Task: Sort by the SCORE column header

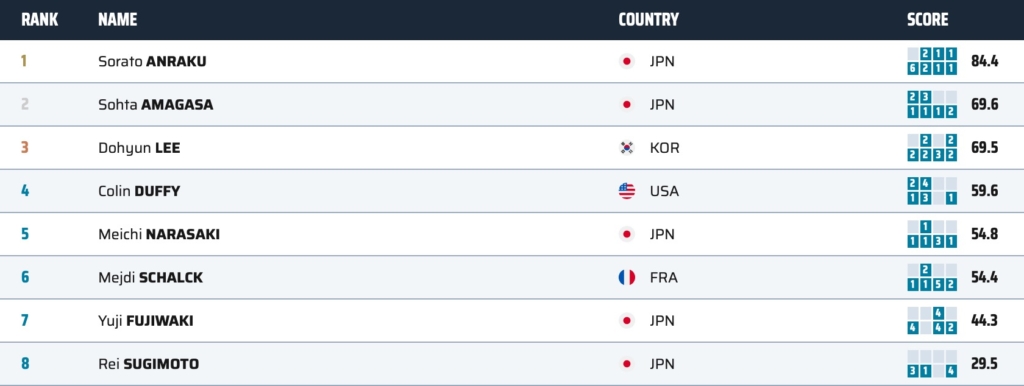Action: 927,20
